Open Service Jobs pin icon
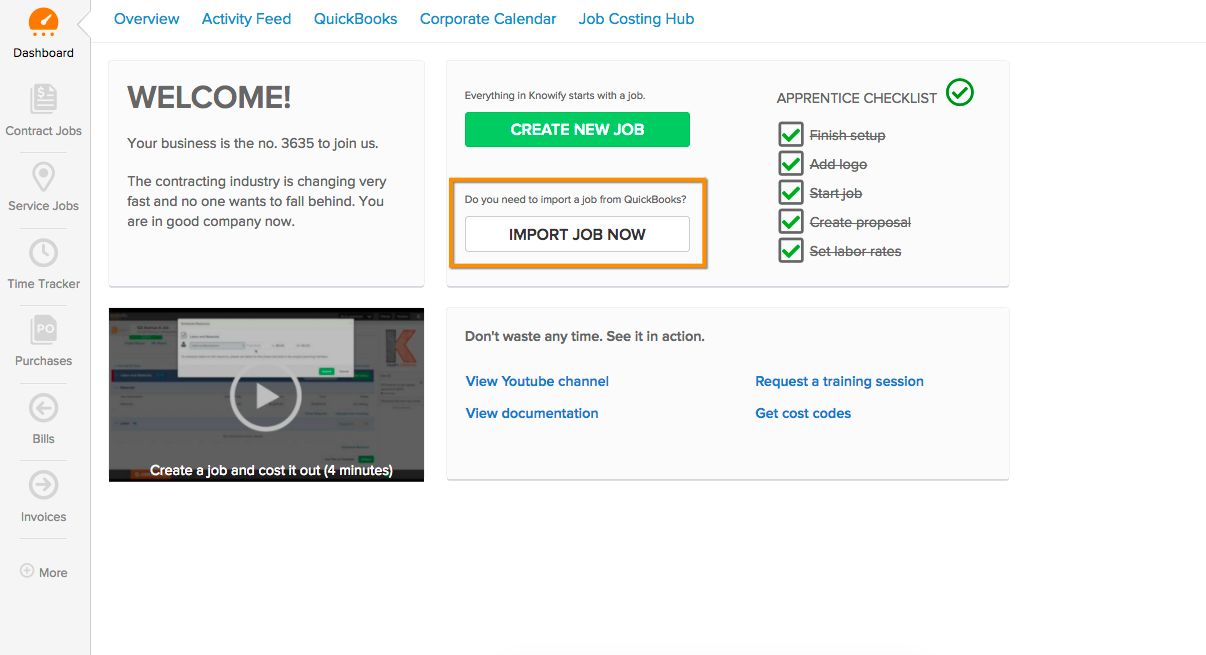Image resolution: width=1206 pixels, height=655 pixels. tap(43, 177)
